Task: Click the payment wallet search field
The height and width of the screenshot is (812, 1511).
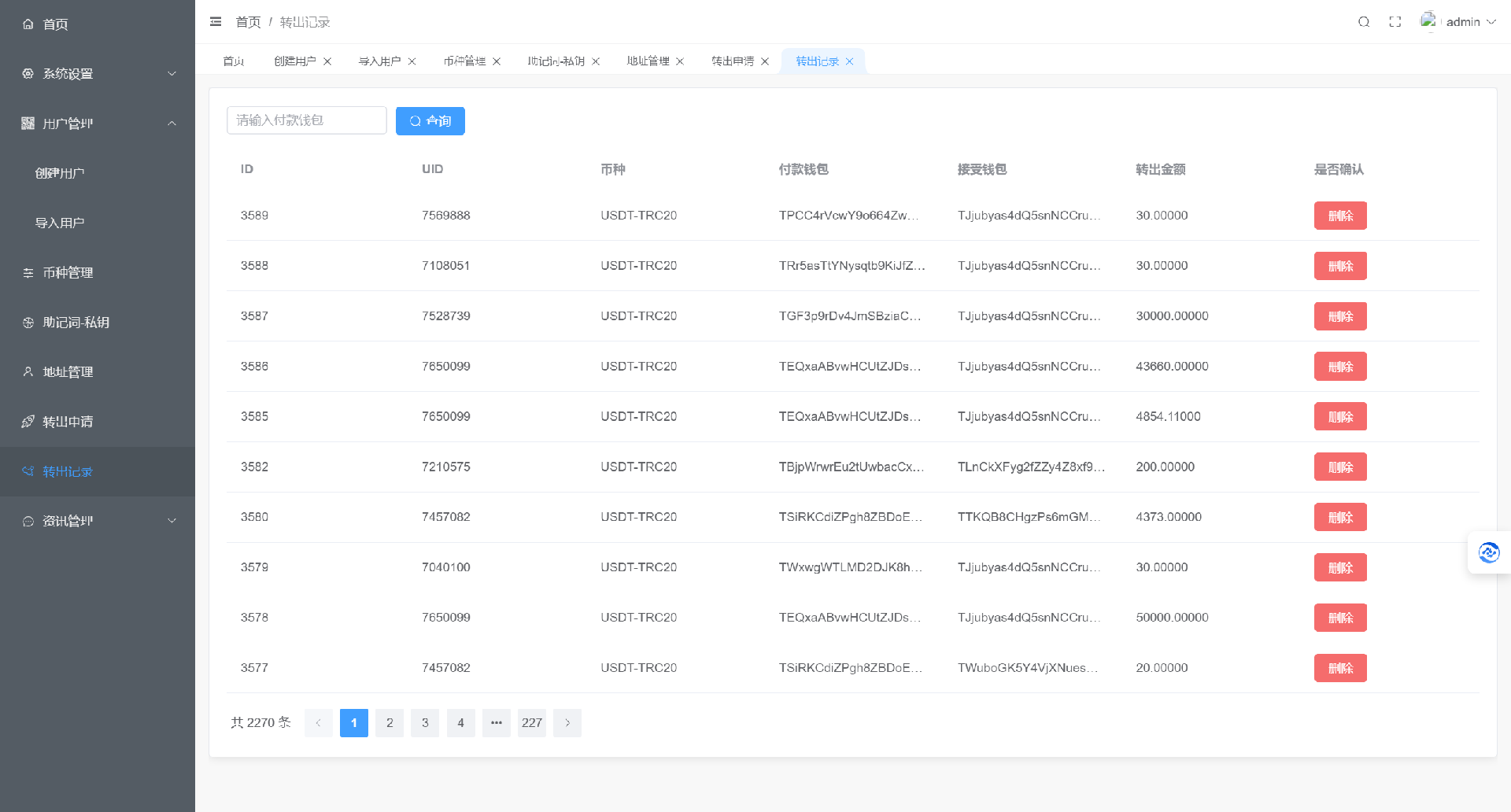Action: (307, 120)
